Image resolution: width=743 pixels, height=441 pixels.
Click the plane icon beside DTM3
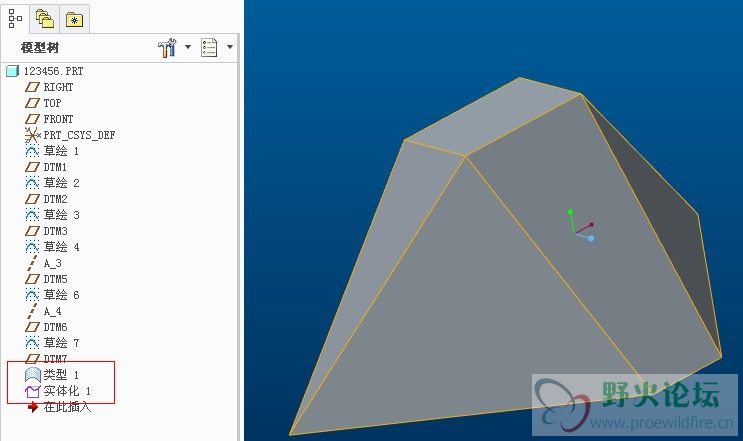click(32, 231)
